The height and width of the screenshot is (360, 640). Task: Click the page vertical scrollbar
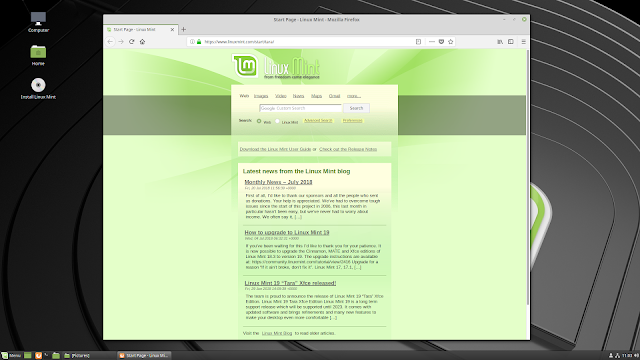coord(528,178)
